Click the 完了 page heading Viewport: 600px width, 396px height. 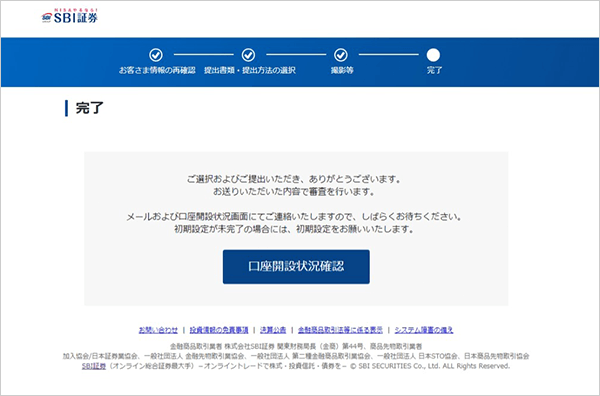[x=90, y=108]
